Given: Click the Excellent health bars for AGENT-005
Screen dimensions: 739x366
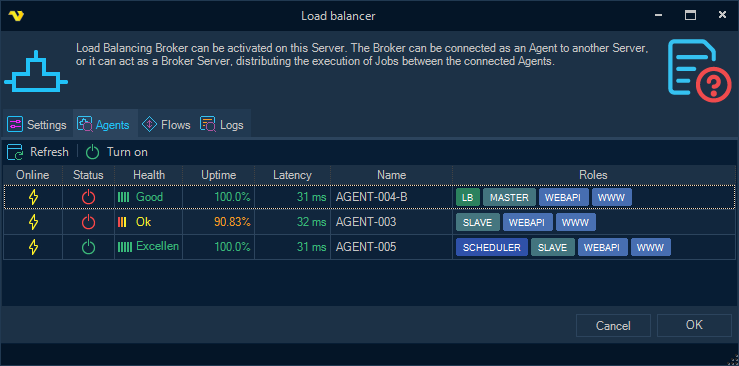Looking at the screenshot, I should point(125,247).
